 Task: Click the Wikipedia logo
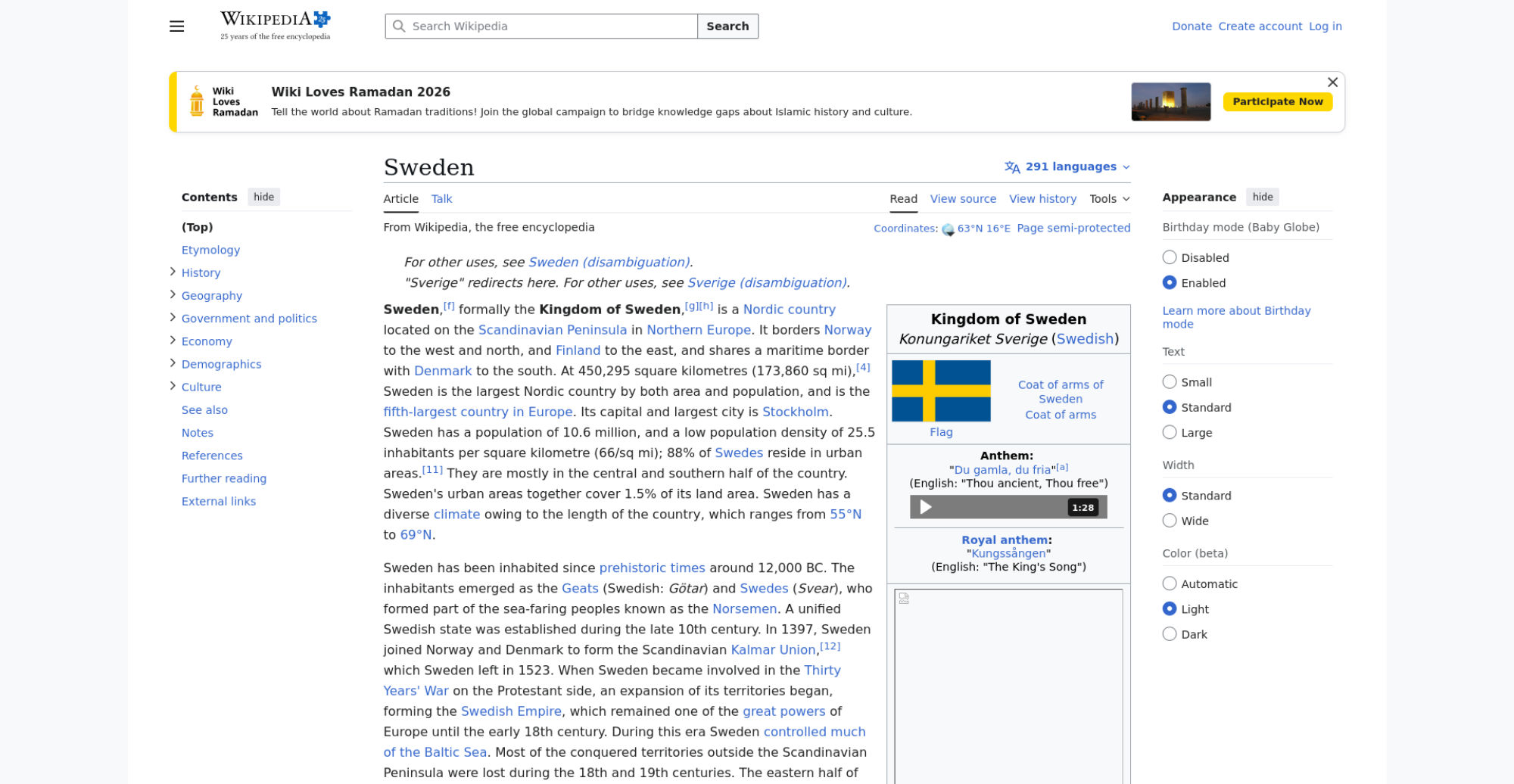[x=275, y=26]
